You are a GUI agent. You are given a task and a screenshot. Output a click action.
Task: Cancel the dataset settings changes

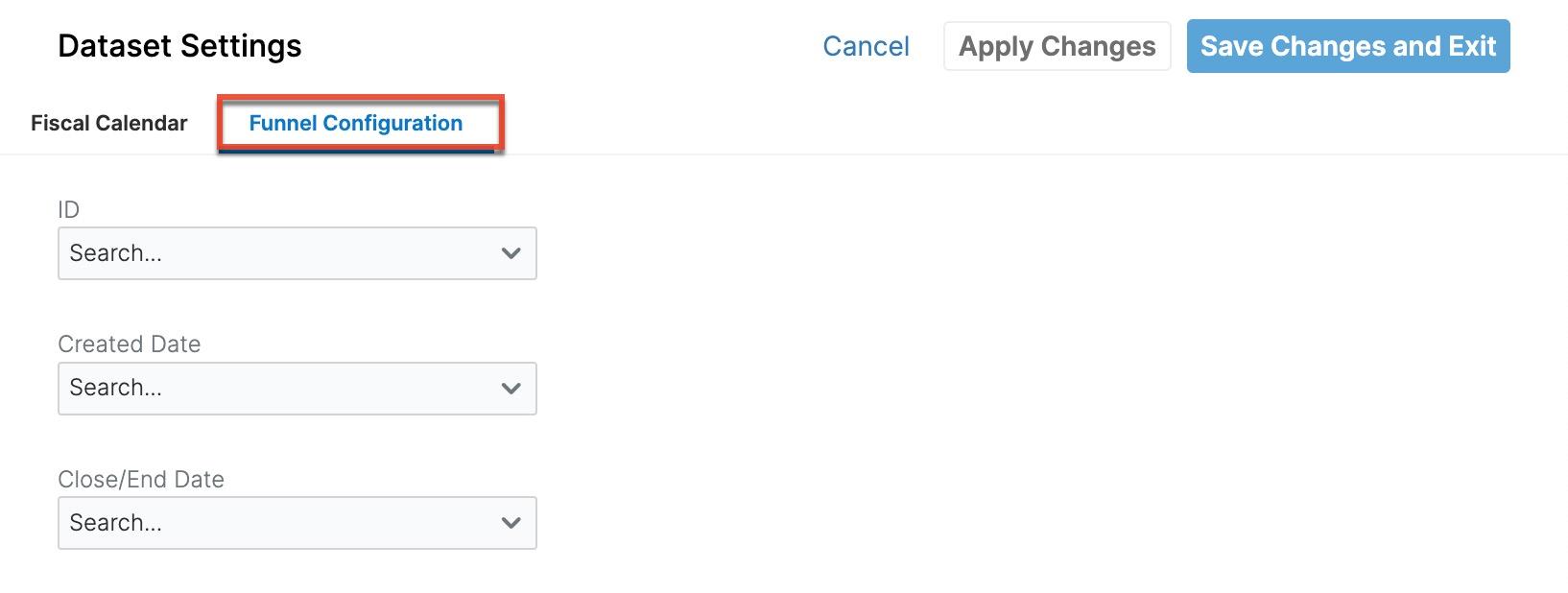(866, 46)
